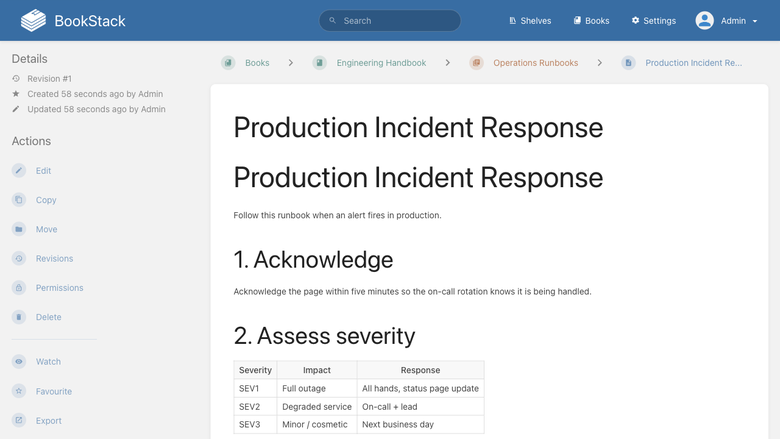780x439 pixels.
Task: Open Operations Runbooks breadcrumb link
Action: click(x=536, y=63)
